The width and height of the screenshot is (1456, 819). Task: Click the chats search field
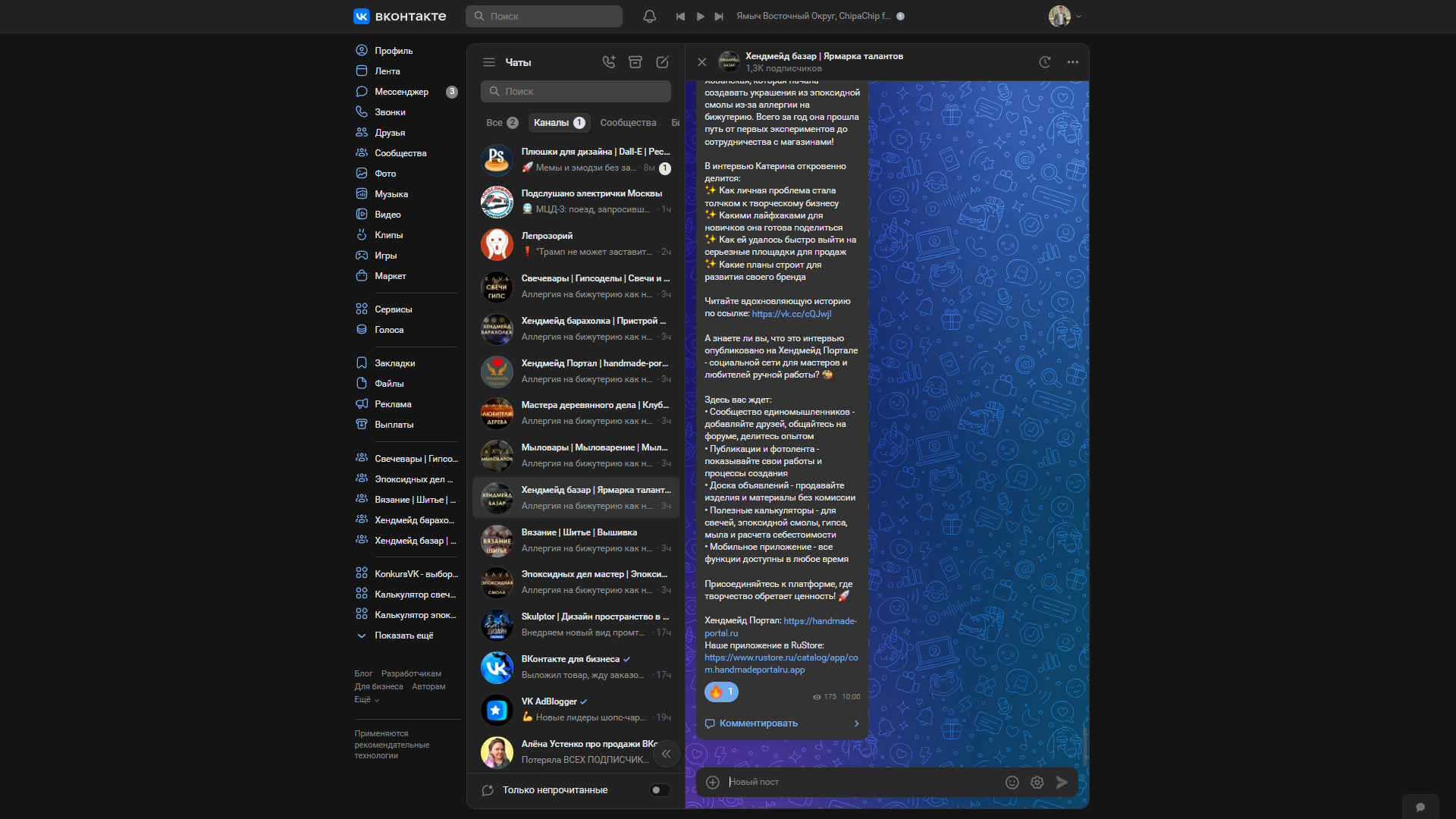click(576, 91)
